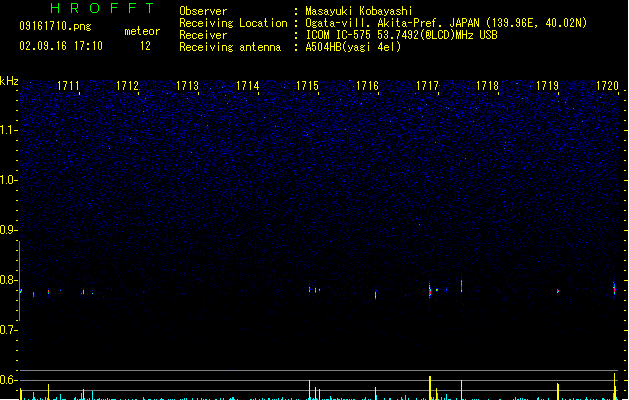Click the Receiving antenna label
The image size is (629, 400).
pyautogui.click(x=230, y=47)
